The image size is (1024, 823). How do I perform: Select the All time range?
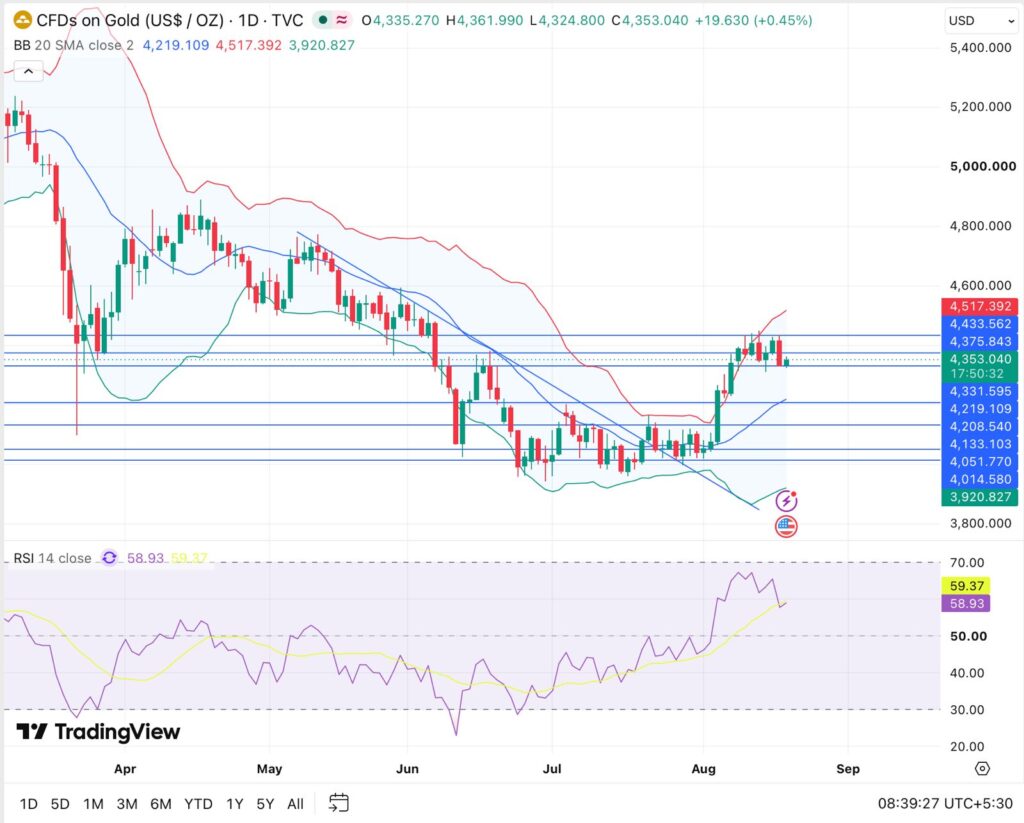[x=295, y=803]
